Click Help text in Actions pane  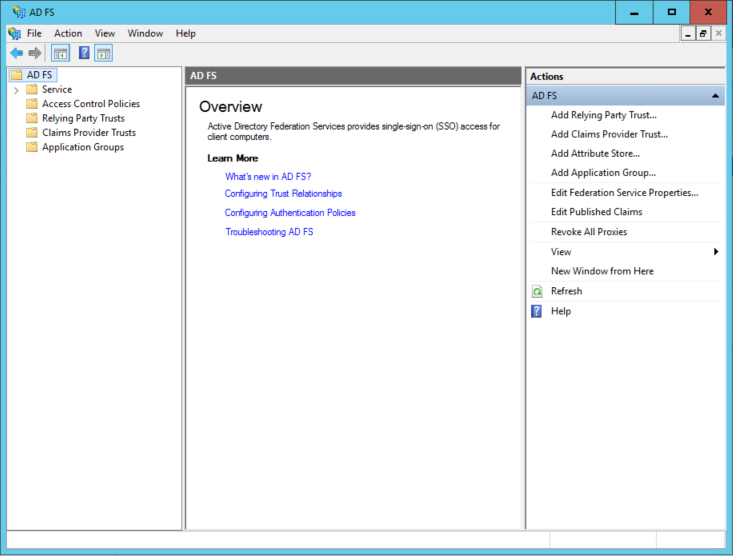[561, 311]
